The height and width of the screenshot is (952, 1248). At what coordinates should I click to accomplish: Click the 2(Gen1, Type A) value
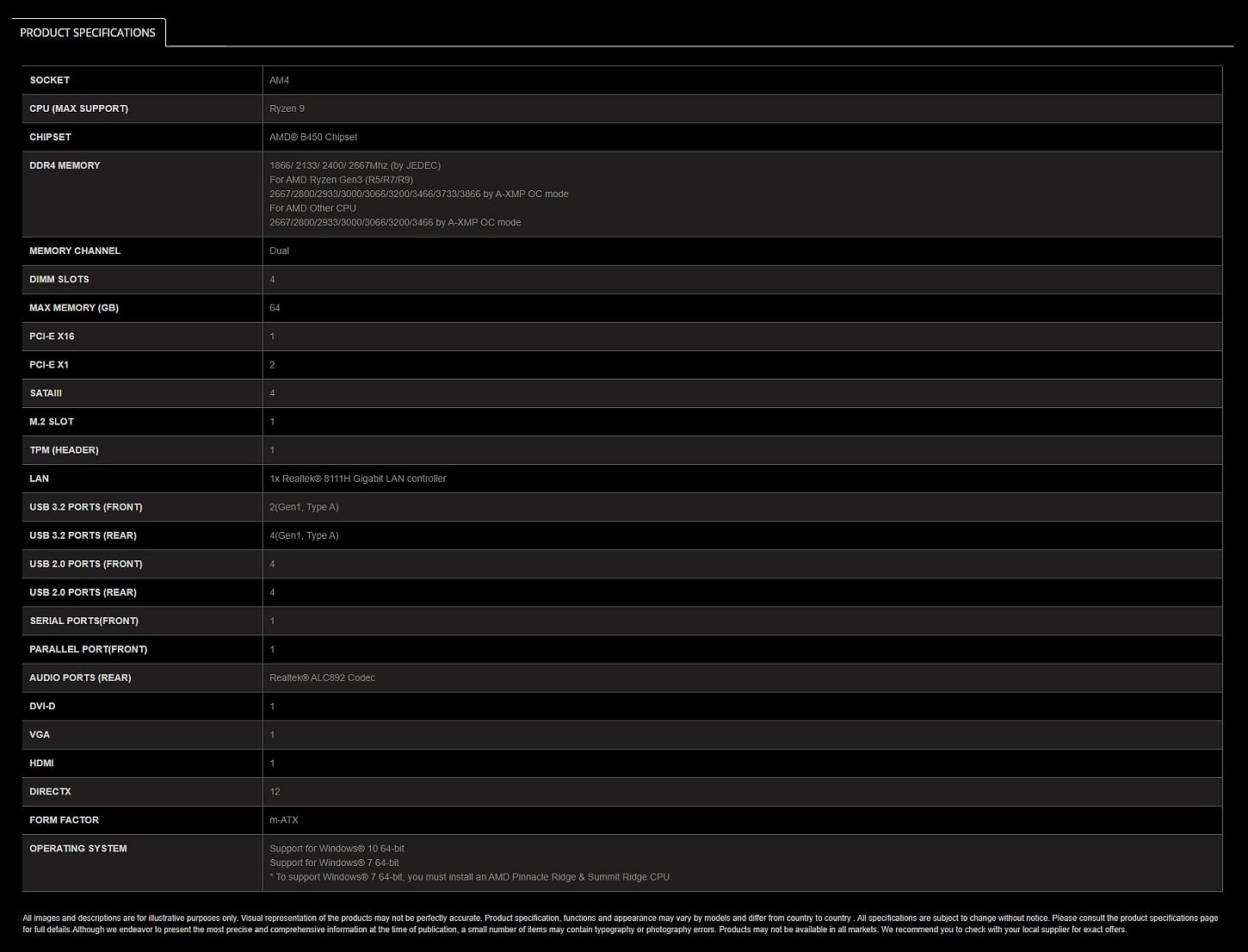point(304,506)
